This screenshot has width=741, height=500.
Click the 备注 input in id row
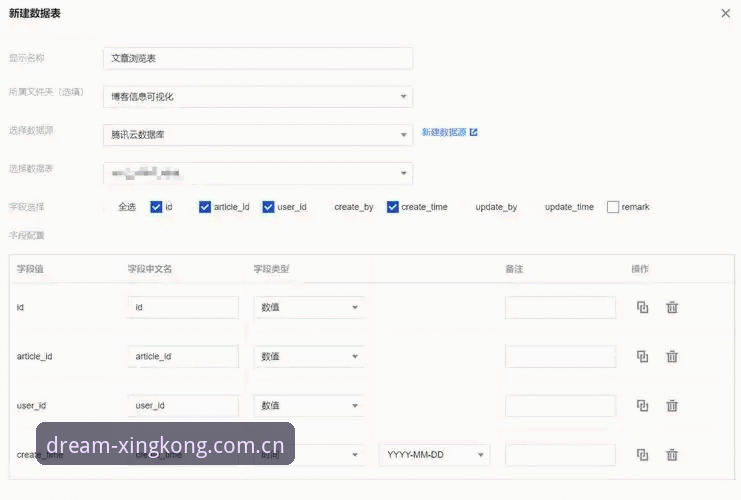[x=560, y=307]
